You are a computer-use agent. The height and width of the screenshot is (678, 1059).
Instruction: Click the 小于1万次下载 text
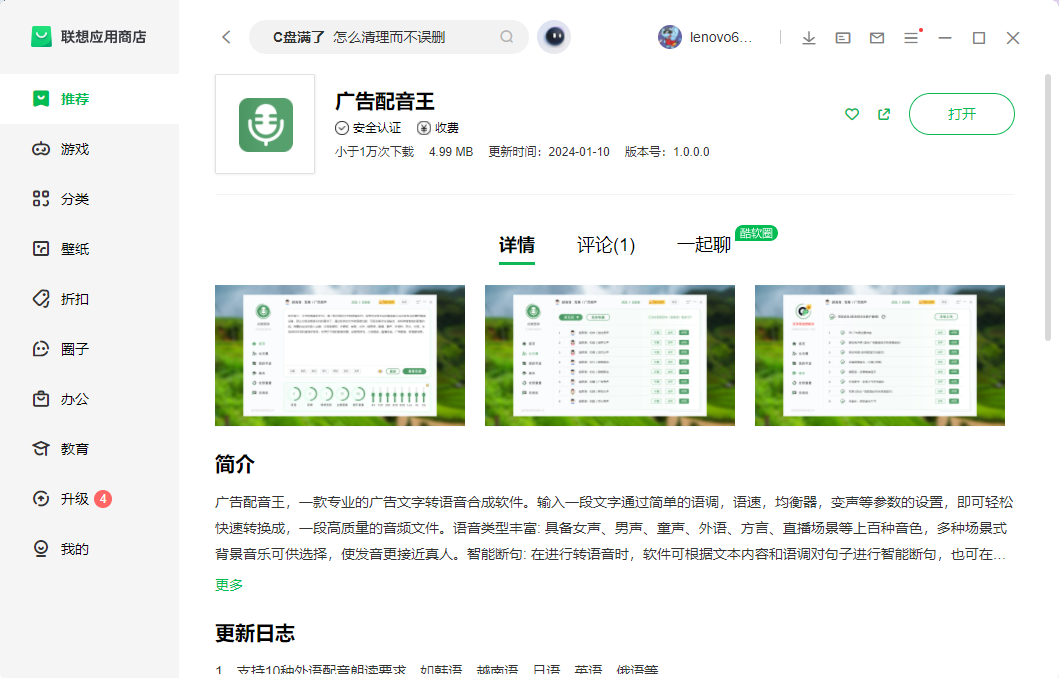374,152
